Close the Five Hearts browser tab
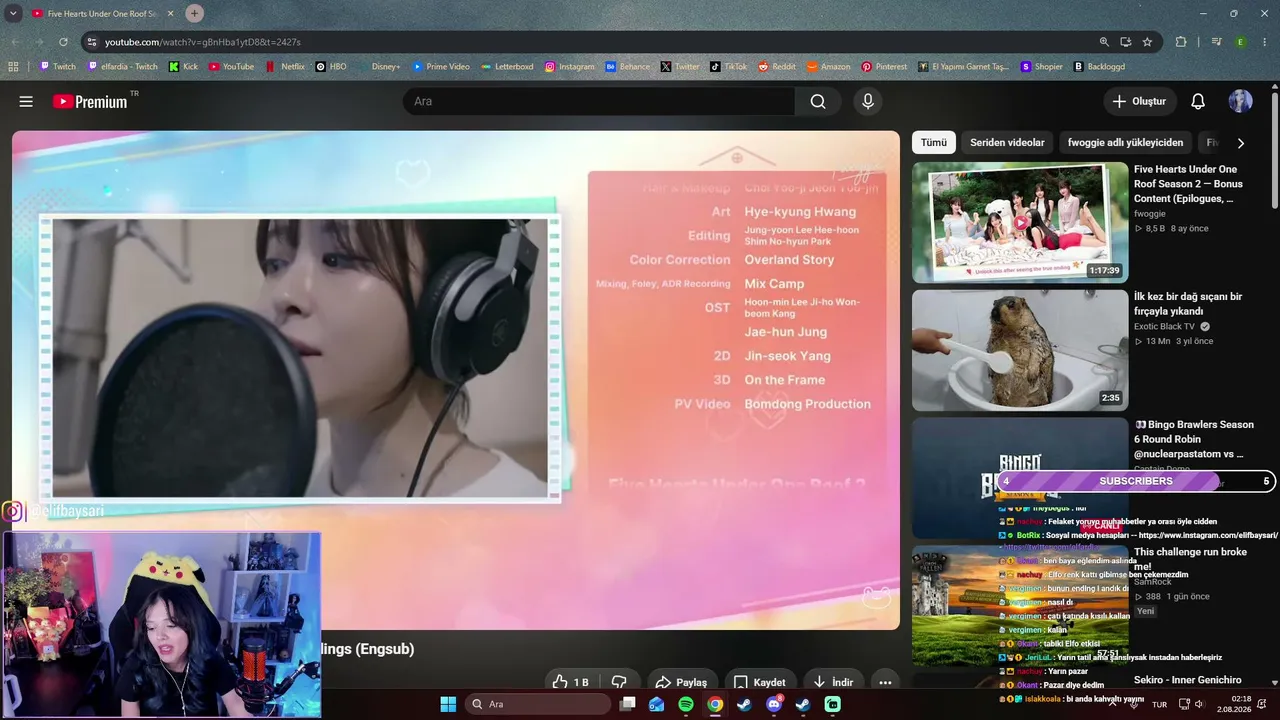This screenshot has width=1280, height=720. [x=168, y=14]
